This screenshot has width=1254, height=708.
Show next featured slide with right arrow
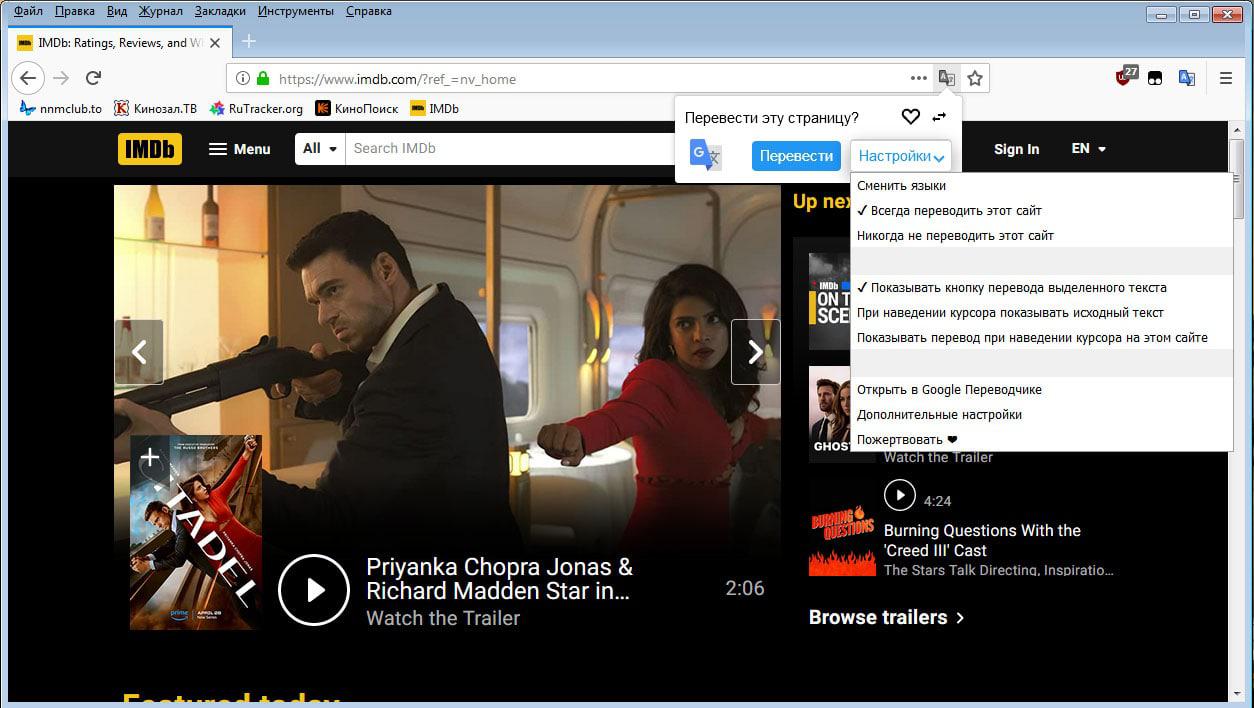click(x=756, y=352)
